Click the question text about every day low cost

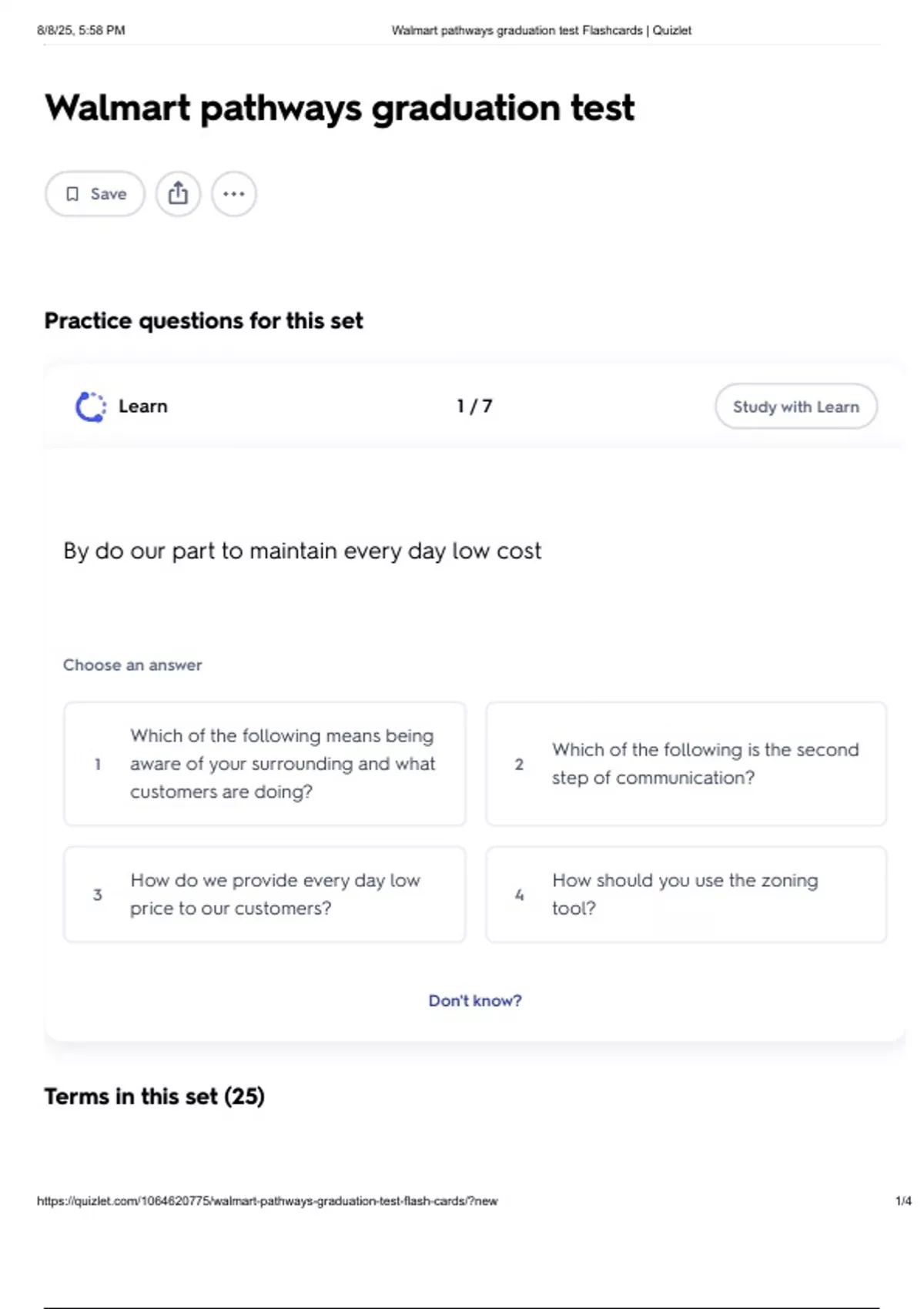(x=302, y=551)
